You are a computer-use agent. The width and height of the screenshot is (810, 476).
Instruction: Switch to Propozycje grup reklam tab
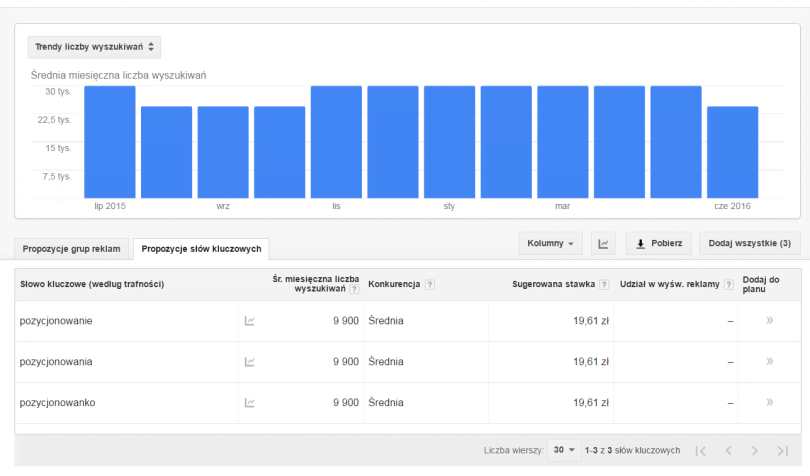71,248
